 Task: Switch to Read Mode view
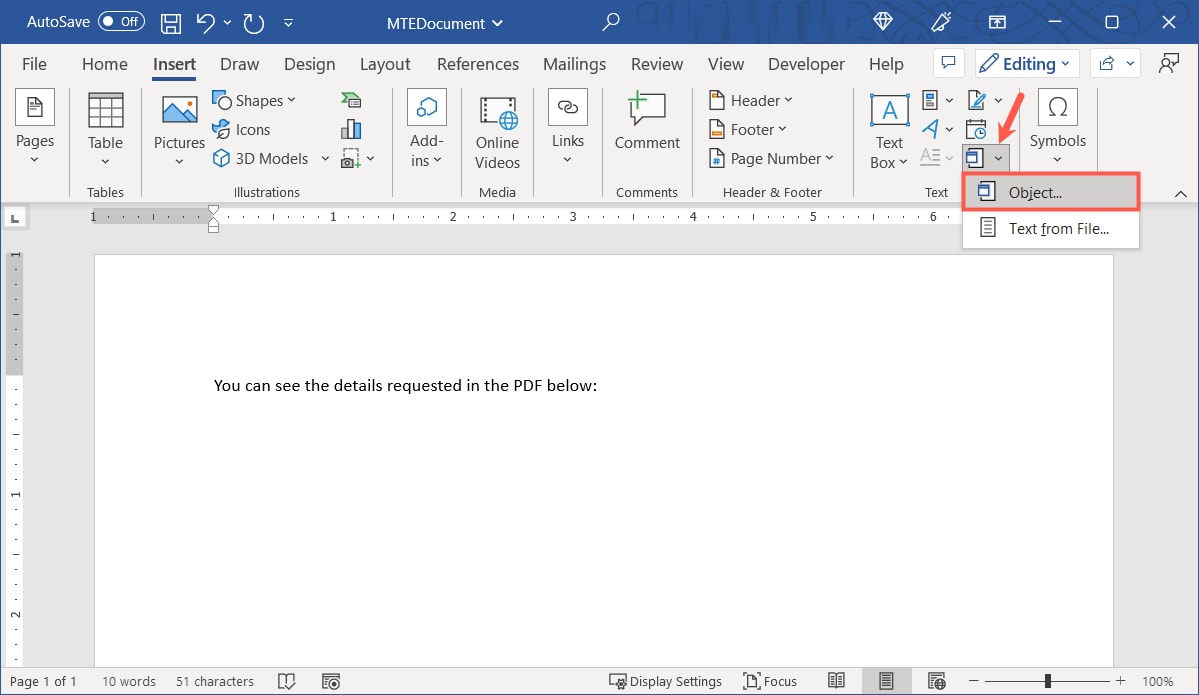[837, 680]
